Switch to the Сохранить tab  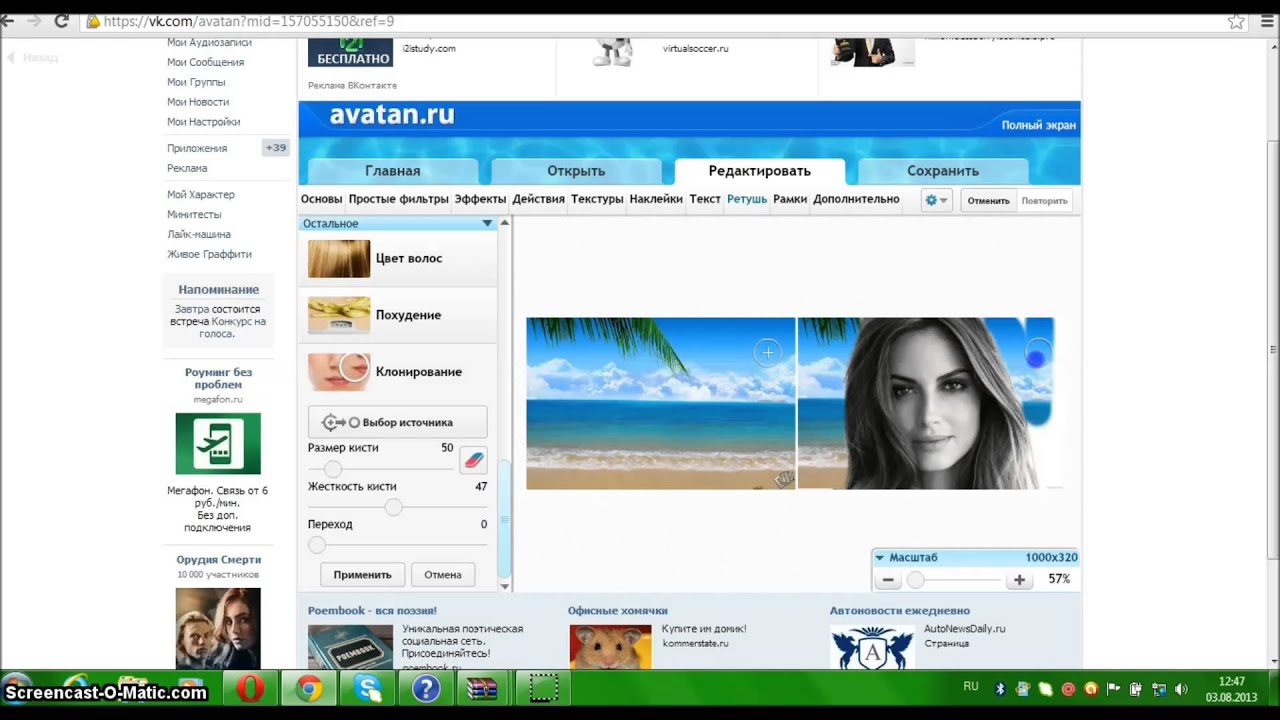tap(943, 171)
